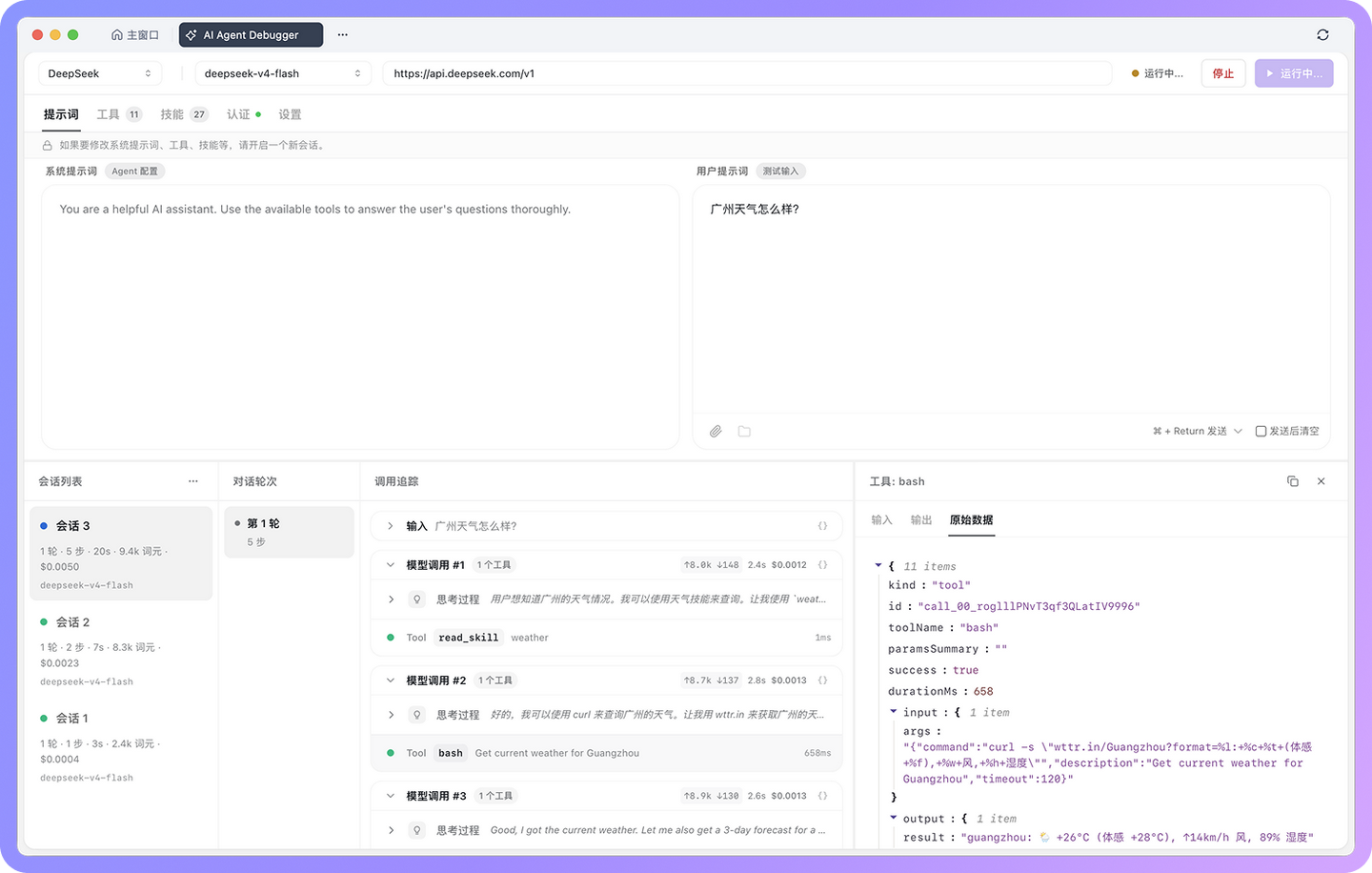1372x873 pixels.
Task: Collapse the 模型调用 #2 section
Action: pos(391,680)
